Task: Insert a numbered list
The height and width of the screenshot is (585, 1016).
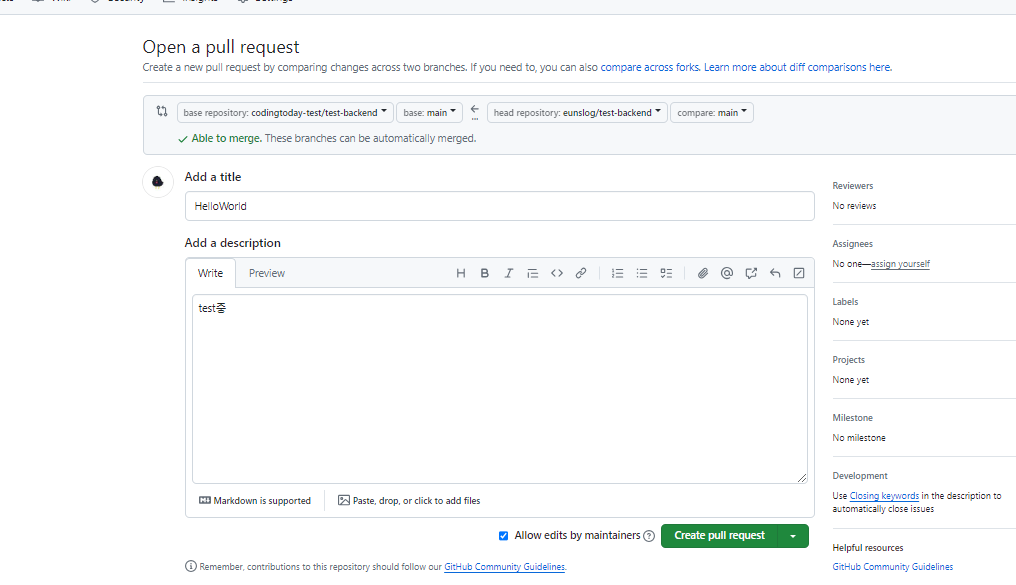Action: coord(618,273)
